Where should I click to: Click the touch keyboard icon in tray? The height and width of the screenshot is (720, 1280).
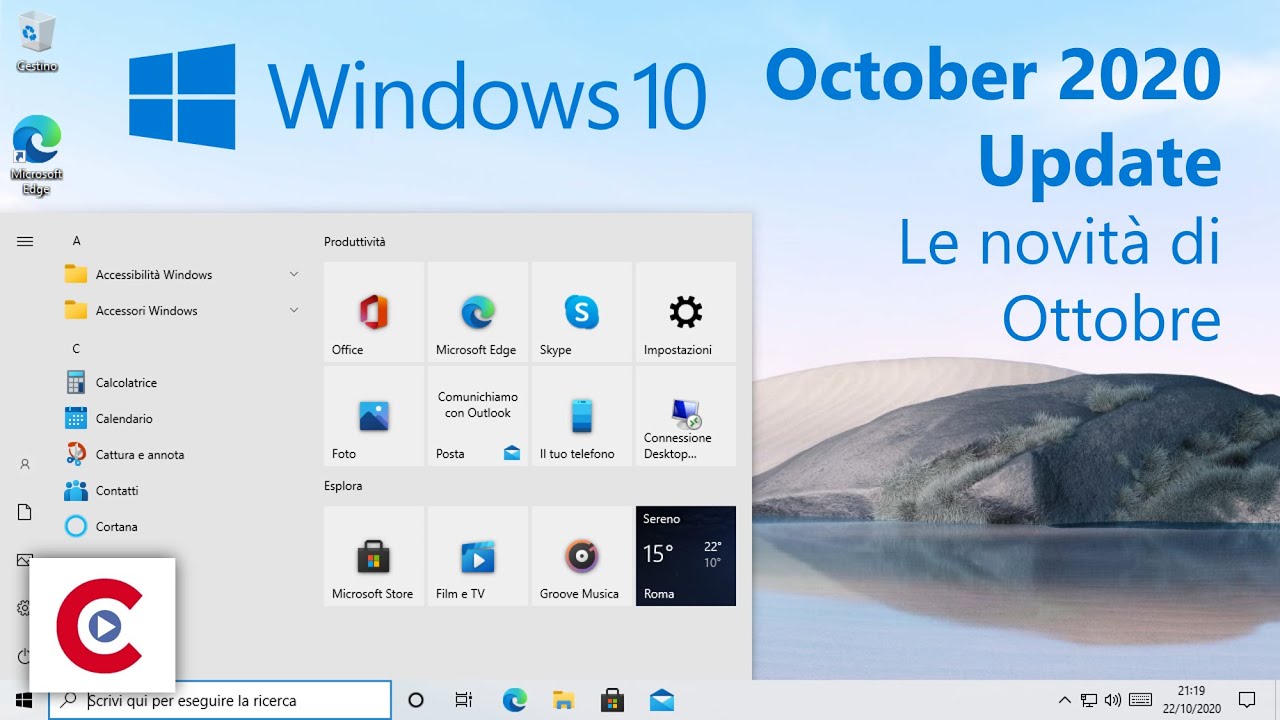tap(1140, 700)
